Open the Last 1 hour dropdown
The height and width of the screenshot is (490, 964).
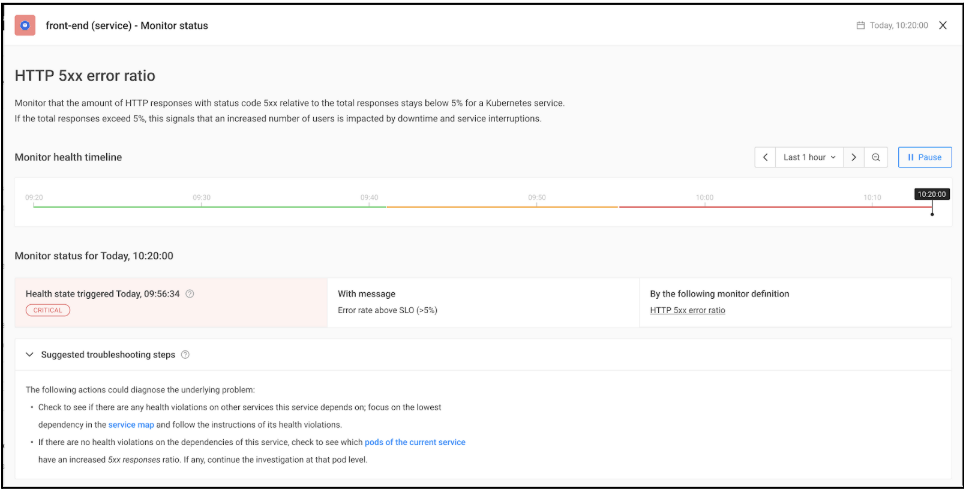click(x=809, y=157)
